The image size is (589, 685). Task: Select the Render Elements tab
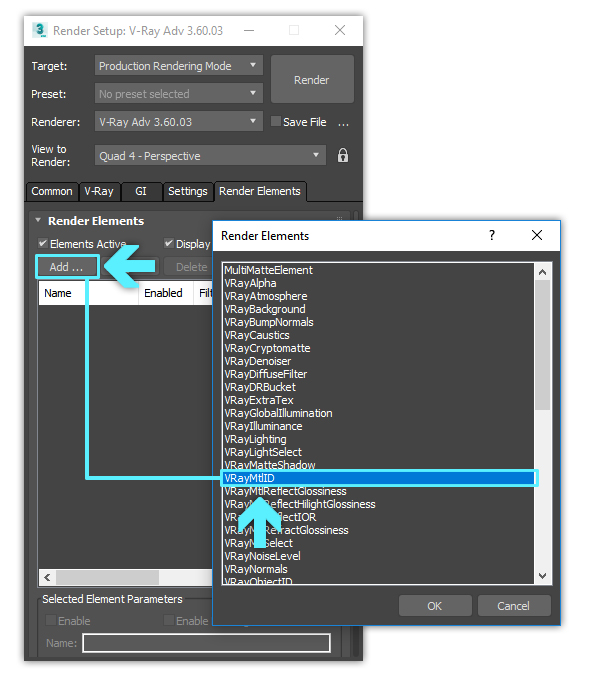click(x=260, y=191)
